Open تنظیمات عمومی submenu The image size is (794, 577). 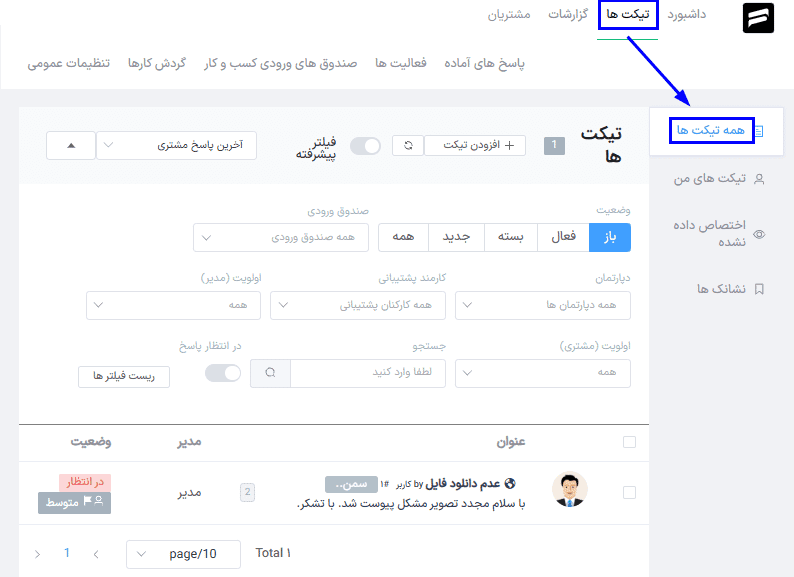(x=68, y=63)
